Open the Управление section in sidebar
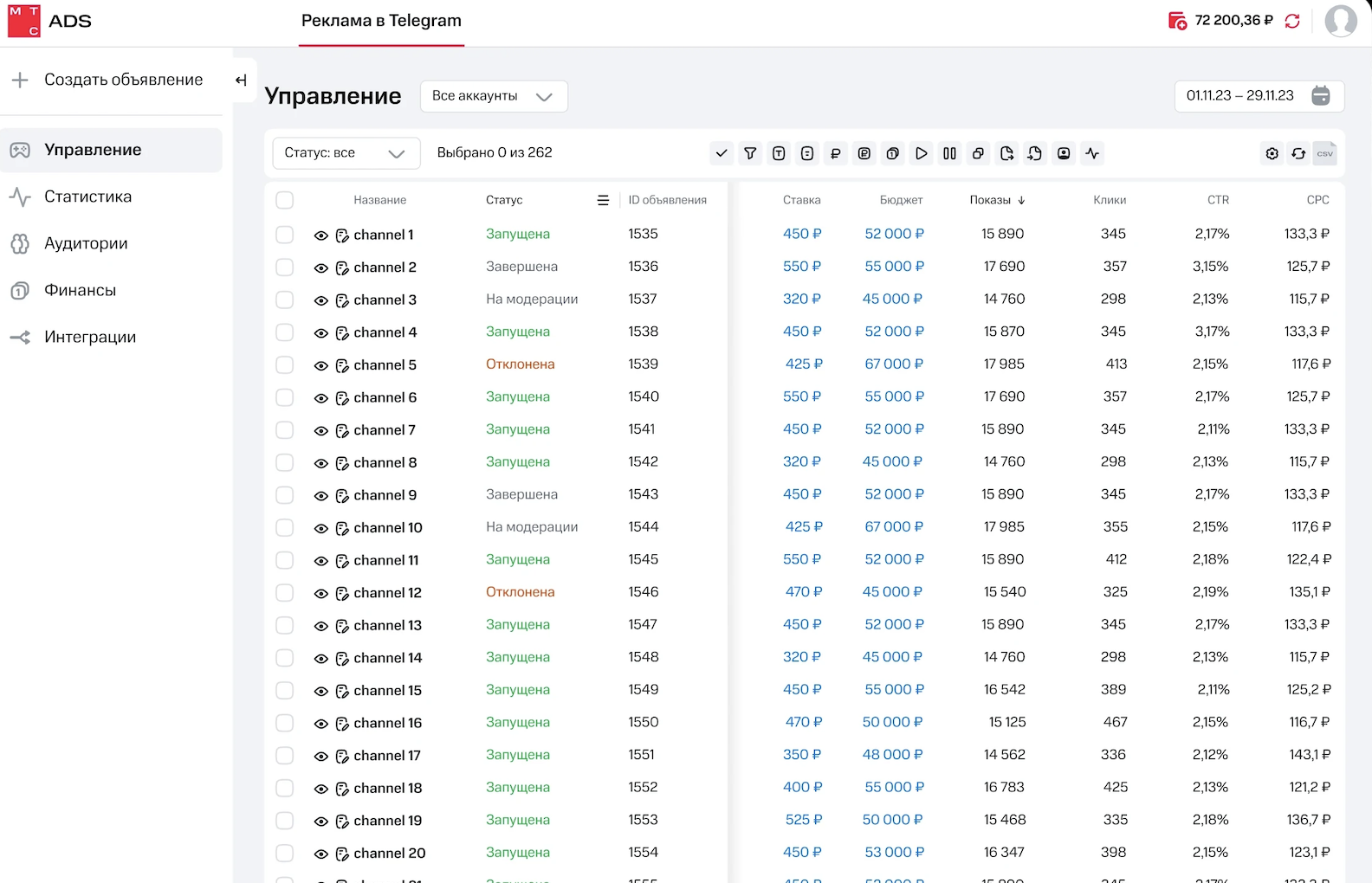1372x883 pixels. tap(111, 150)
